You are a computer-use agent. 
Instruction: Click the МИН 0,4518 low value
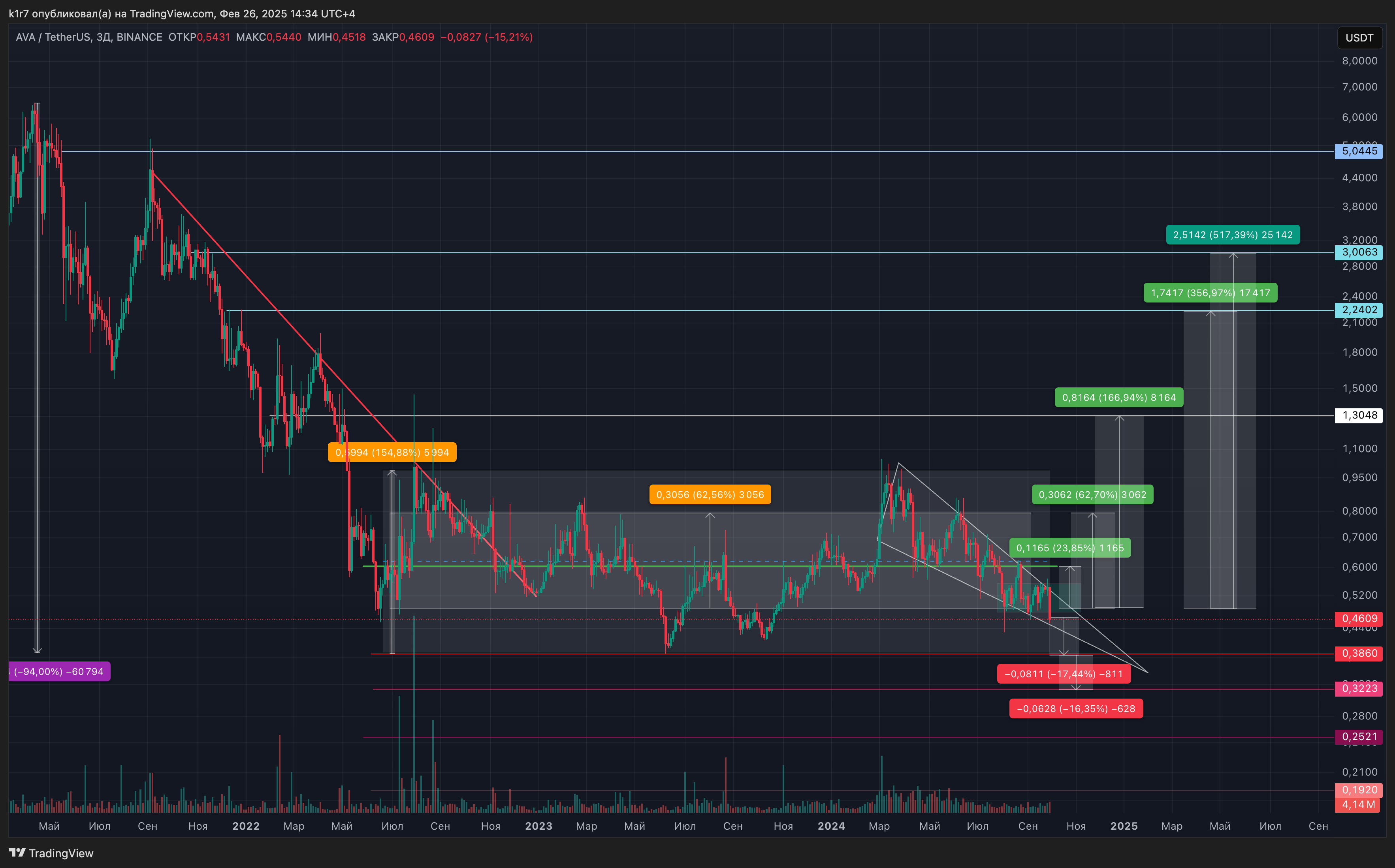point(337,37)
